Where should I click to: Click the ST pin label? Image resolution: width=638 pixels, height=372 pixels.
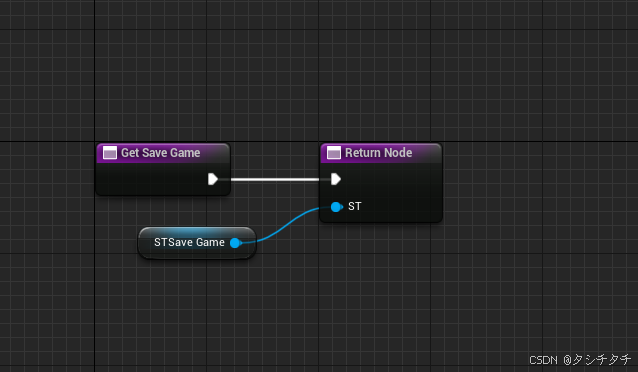pyautogui.click(x=354, y=206)
